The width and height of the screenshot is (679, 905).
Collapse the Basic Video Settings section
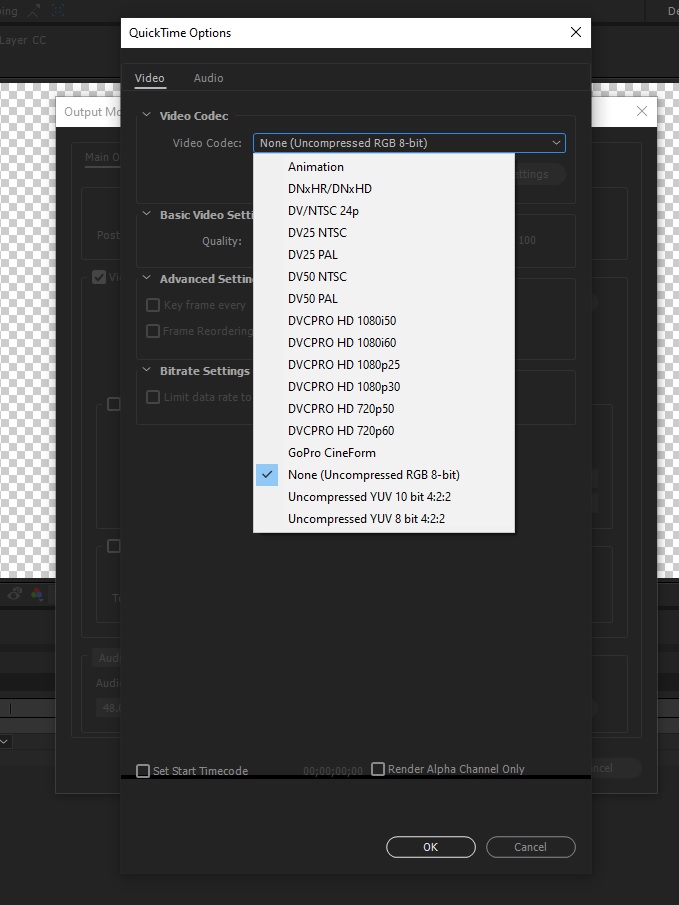(x=147, y=215)
